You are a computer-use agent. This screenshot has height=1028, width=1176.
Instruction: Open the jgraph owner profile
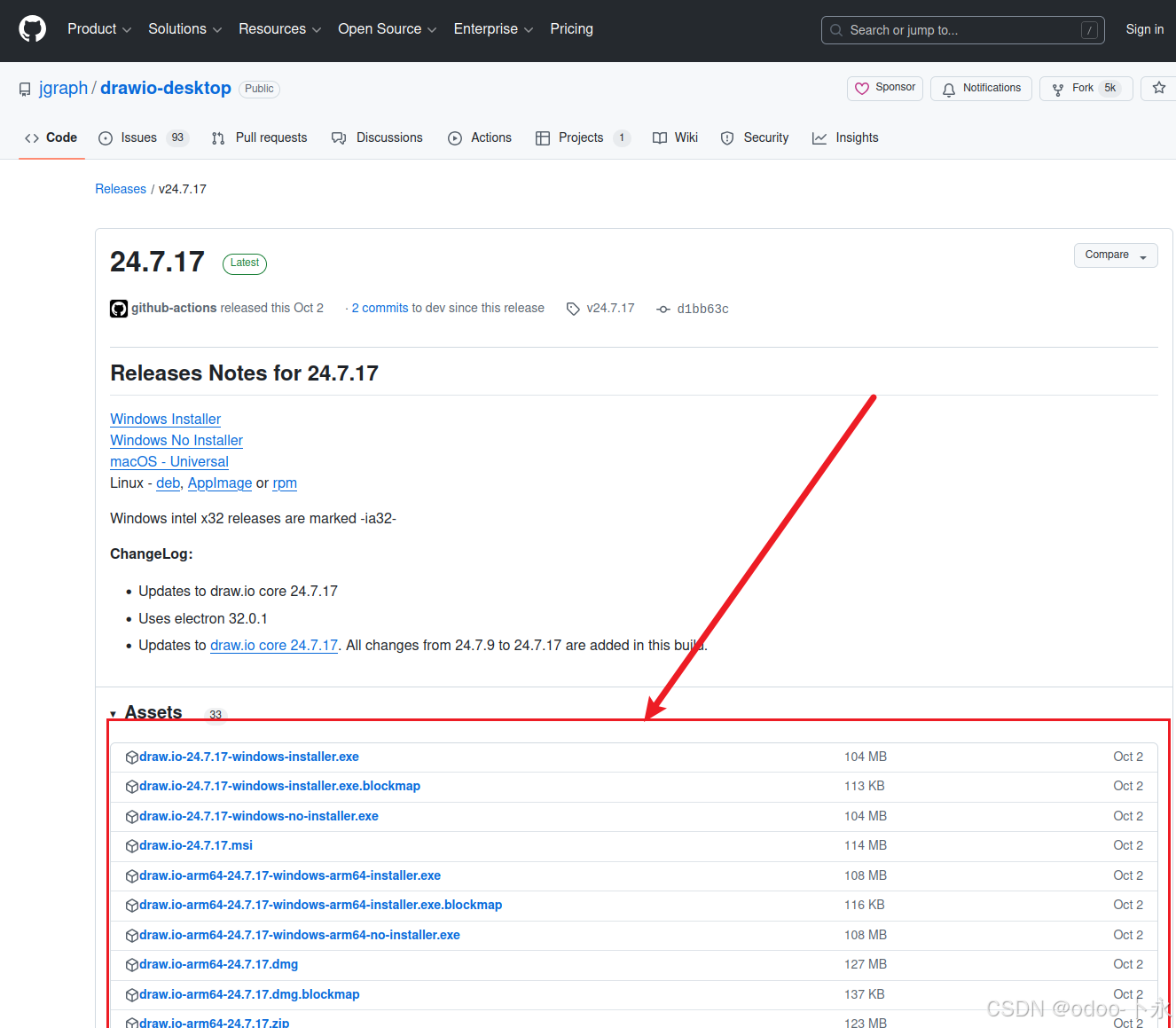click(x=63, y=88)
